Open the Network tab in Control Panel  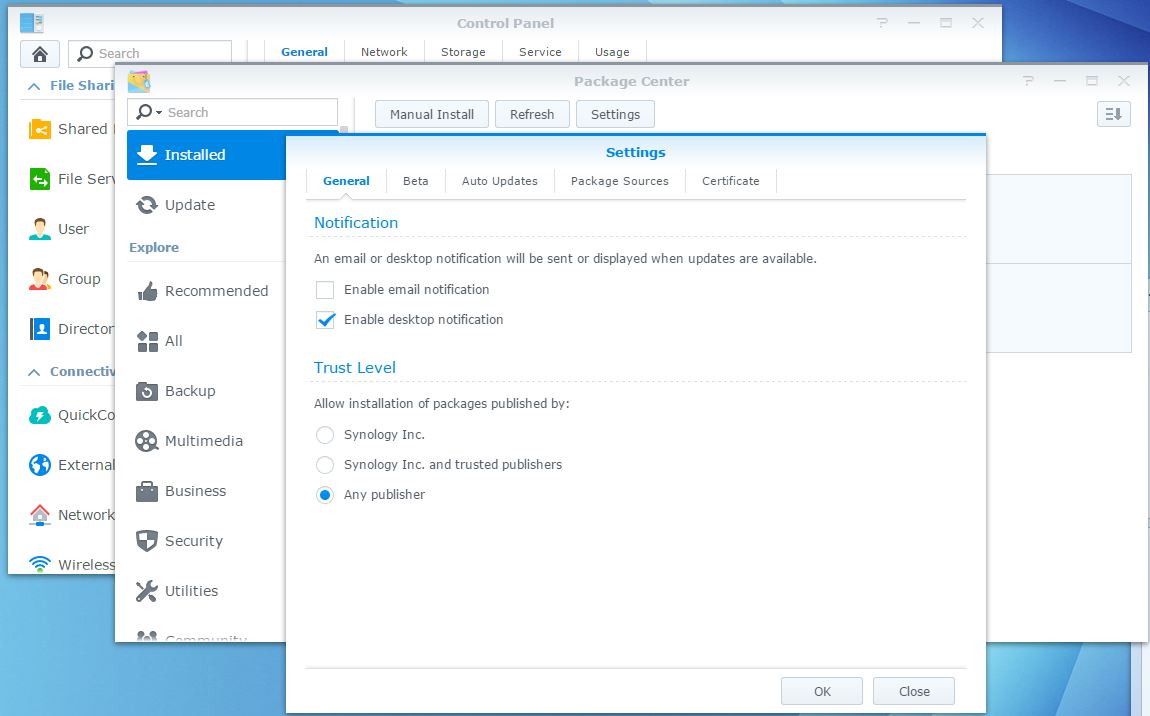(383, 51)
